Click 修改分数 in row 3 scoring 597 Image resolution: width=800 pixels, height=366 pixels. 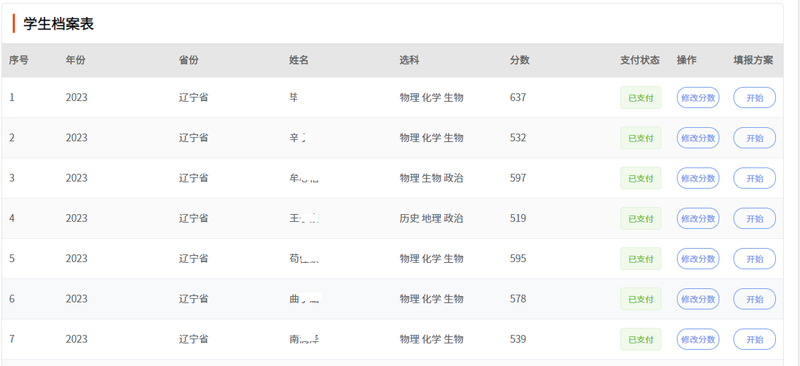pyautogui.click(x=698, y=178)
